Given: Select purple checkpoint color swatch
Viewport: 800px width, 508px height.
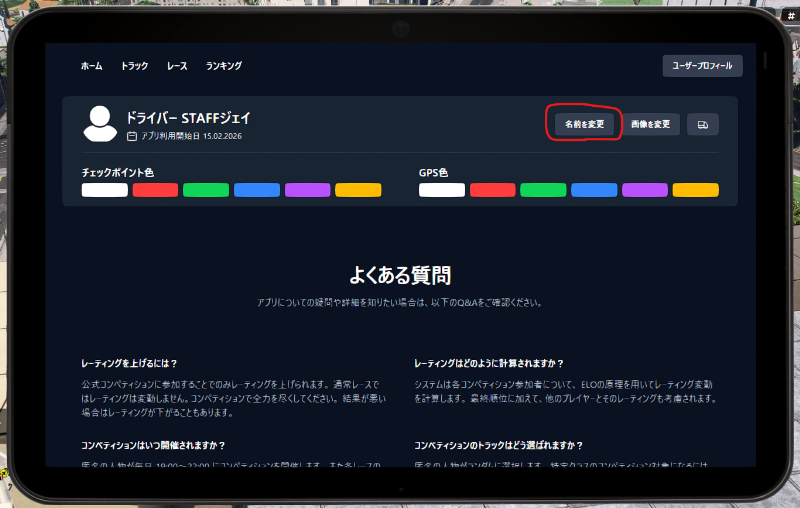Looking at the screenshot, I should click(308, 190).
